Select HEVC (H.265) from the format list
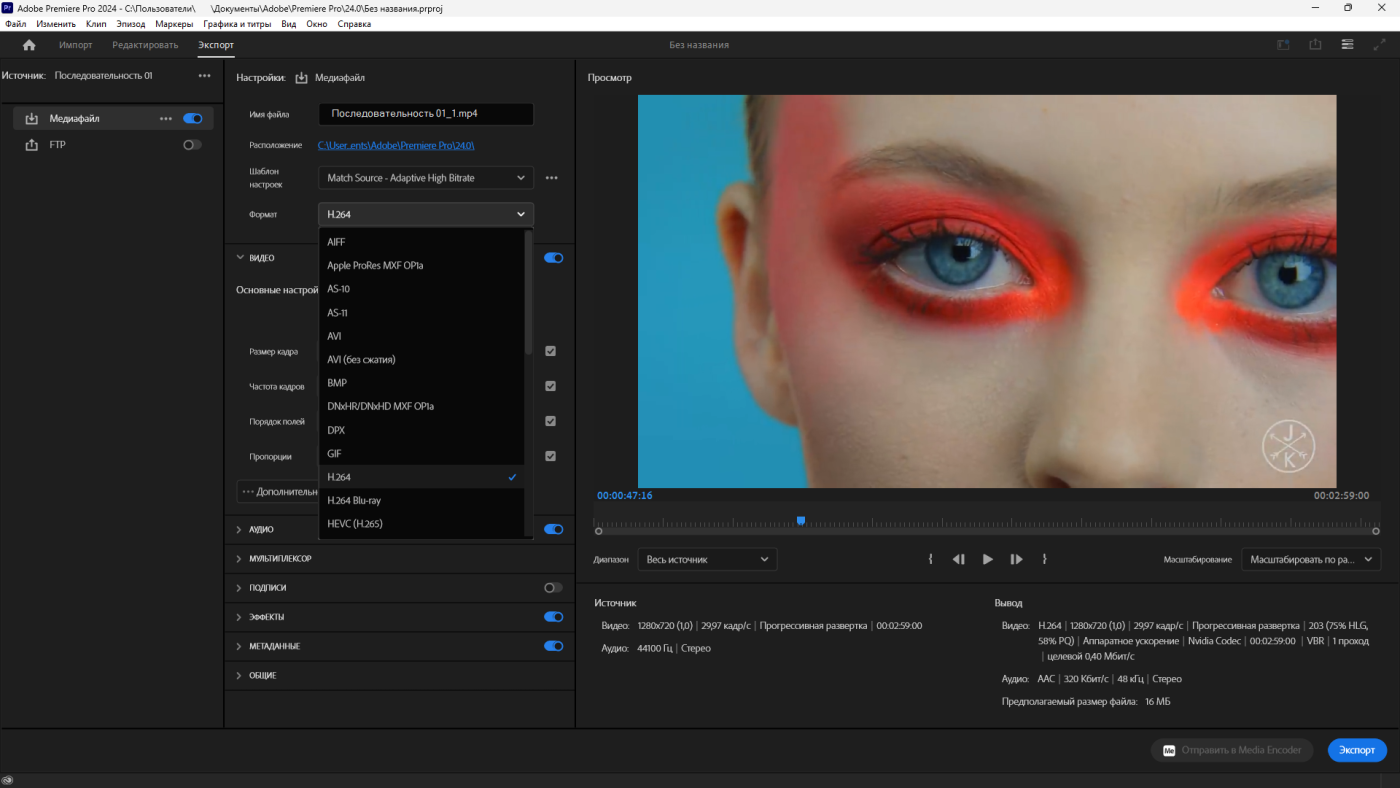This screenshot has width=1400, height=788. pos(355,524)
